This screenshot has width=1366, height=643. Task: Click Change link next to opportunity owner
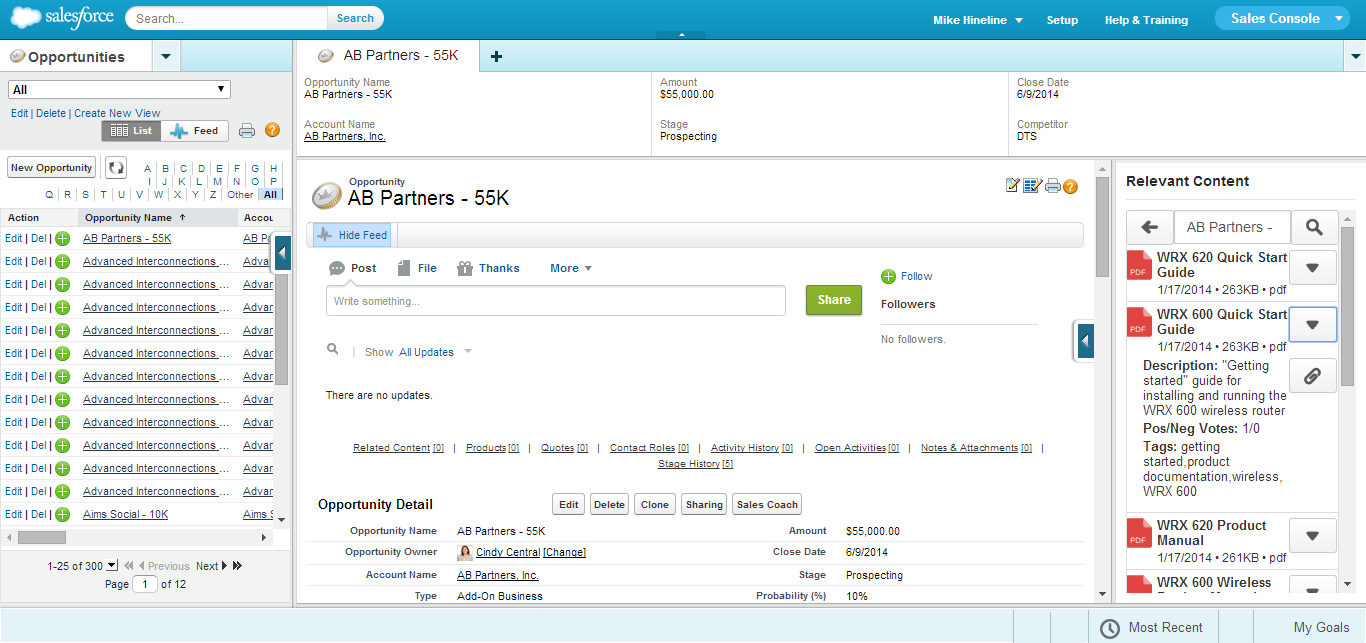[x=565, y=552]
